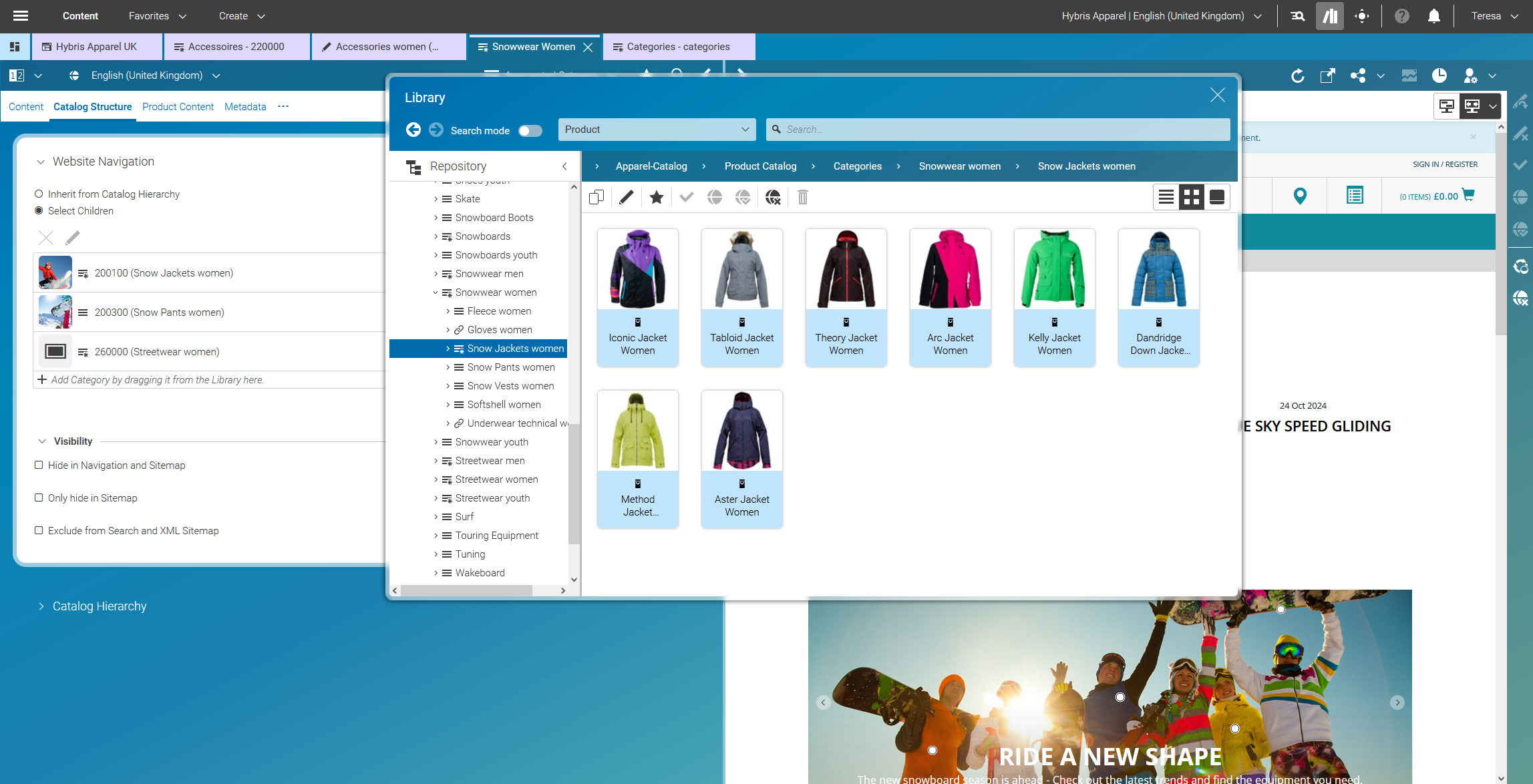This screenshot has height=784, width=1533.
Task: Switch Library results to large tile view
Action: tap(1217, 196)
